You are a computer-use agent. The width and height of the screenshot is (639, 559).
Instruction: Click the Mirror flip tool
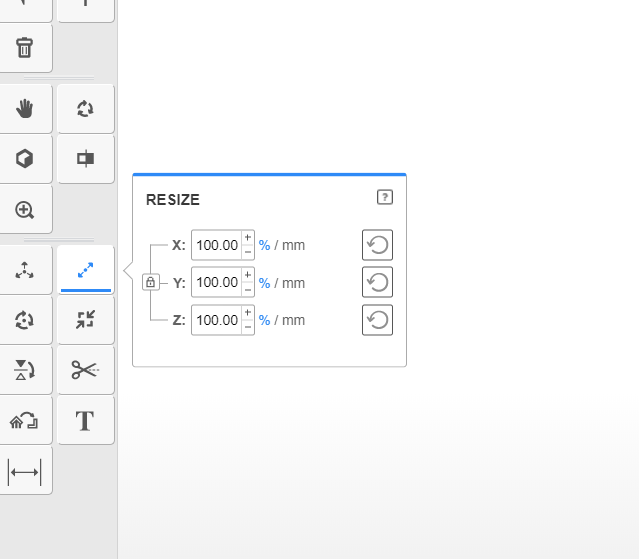(x=24, y=370)
